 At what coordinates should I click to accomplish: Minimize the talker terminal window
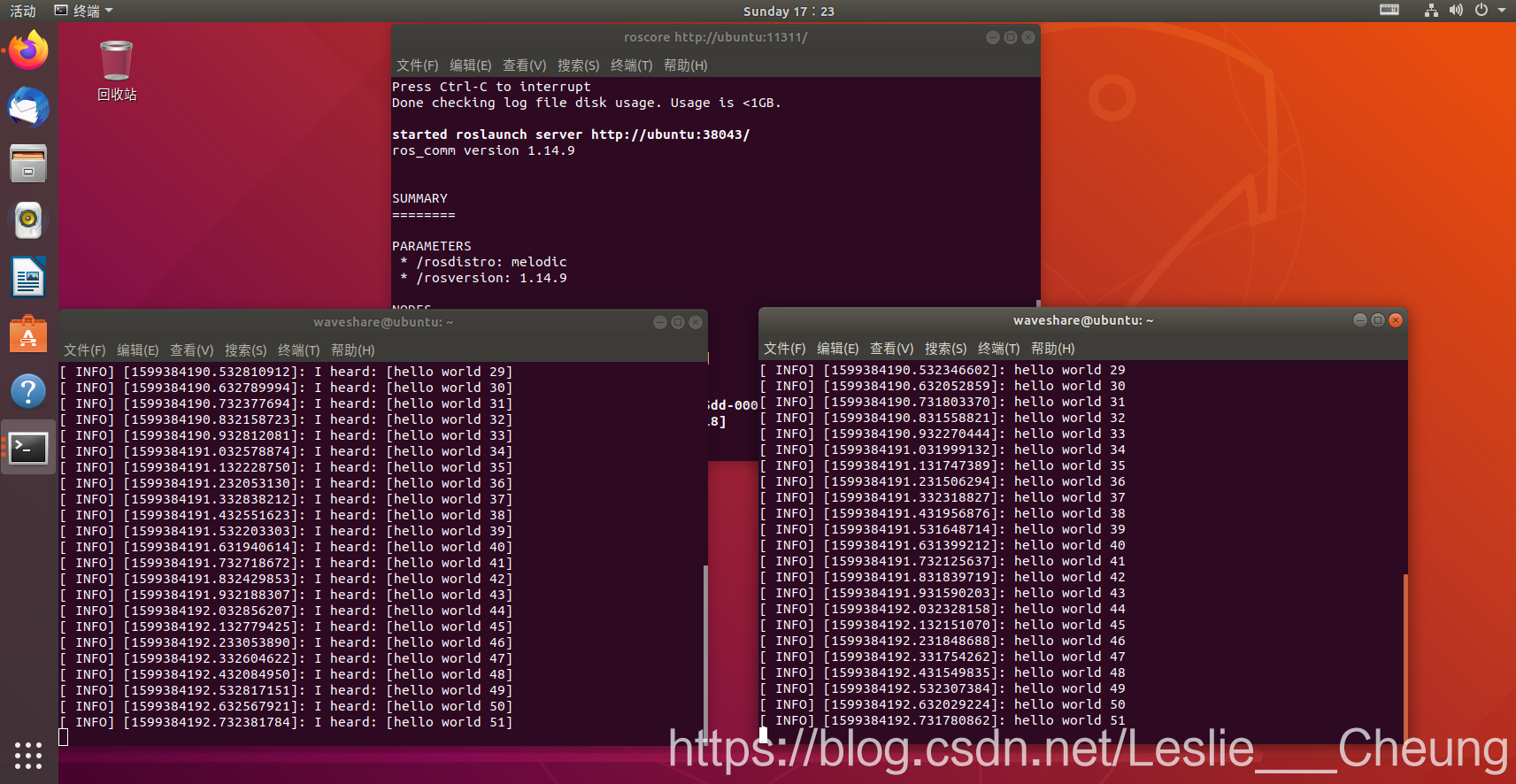pyautogui.click(x=1359, y=320)
